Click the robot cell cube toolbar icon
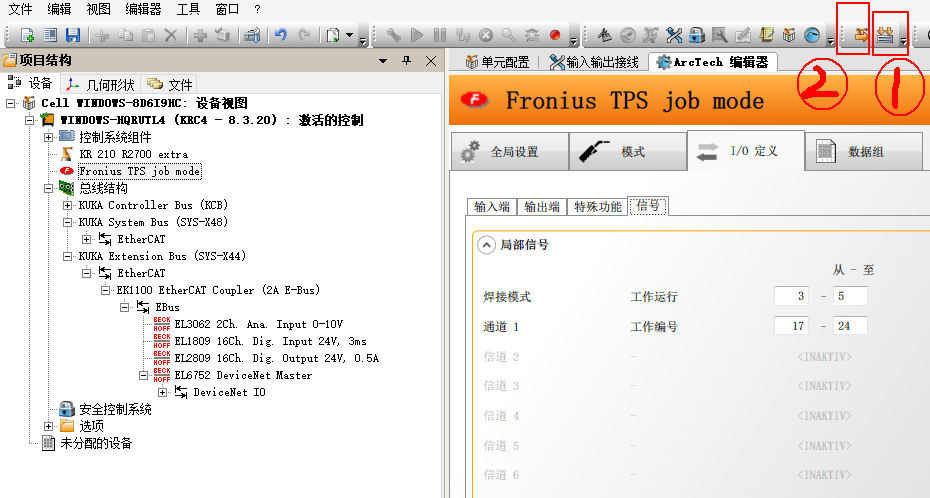The image size is (930, 498). click(789, 36)
